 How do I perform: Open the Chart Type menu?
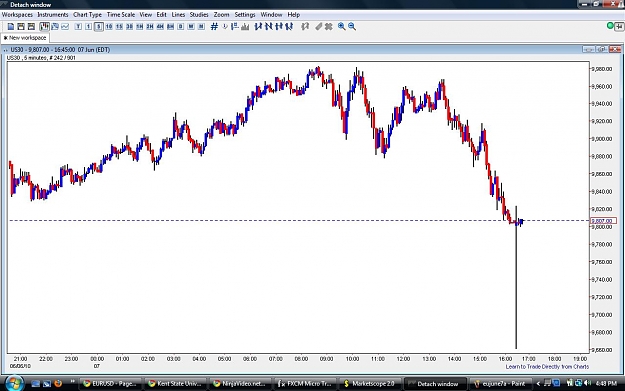point(87,15)
